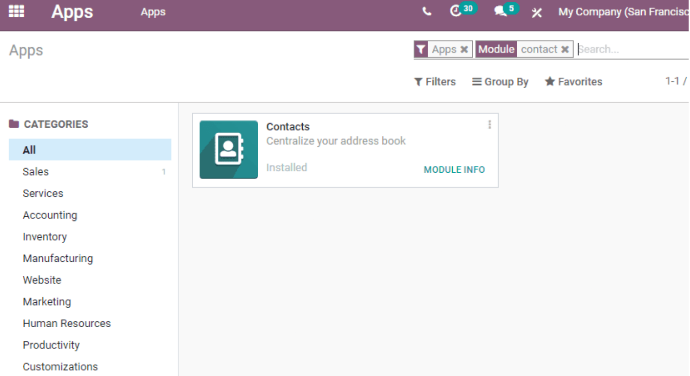
Task: Select the Sales category
Action: (x=90, y=172)
